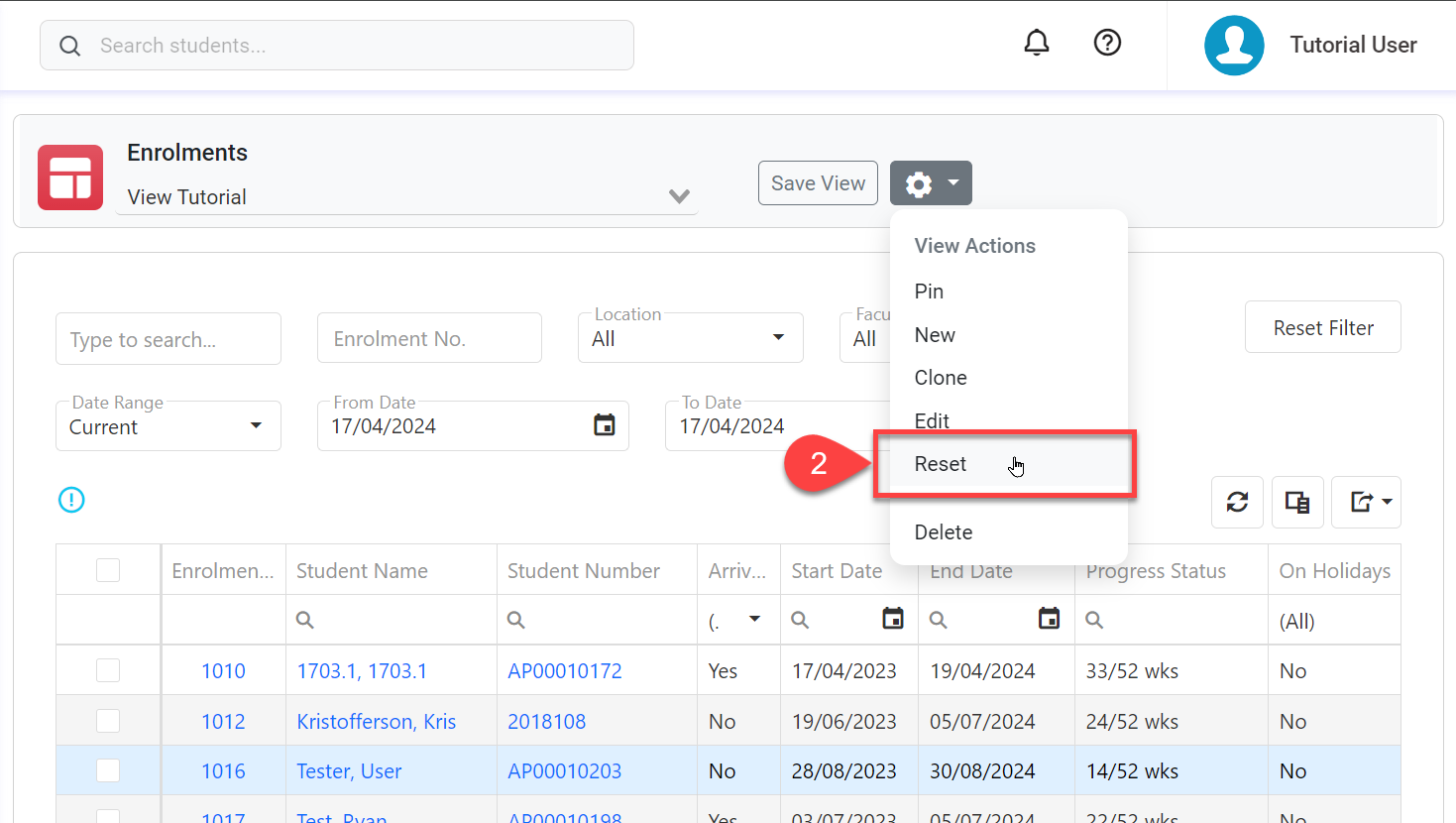Open the column chooser icon

point(1296,502)
